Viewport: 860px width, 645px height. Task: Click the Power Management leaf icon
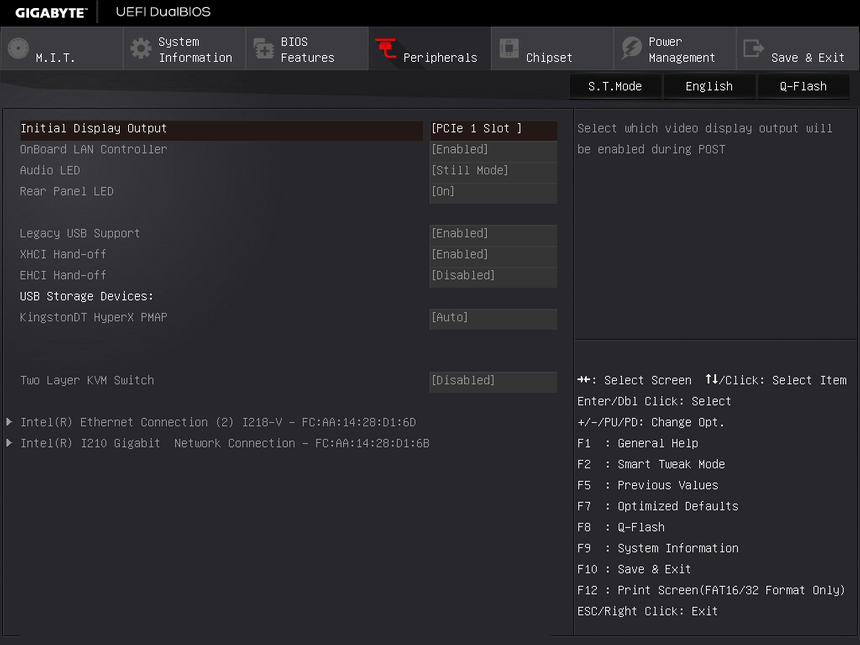[x=631, y=49]
